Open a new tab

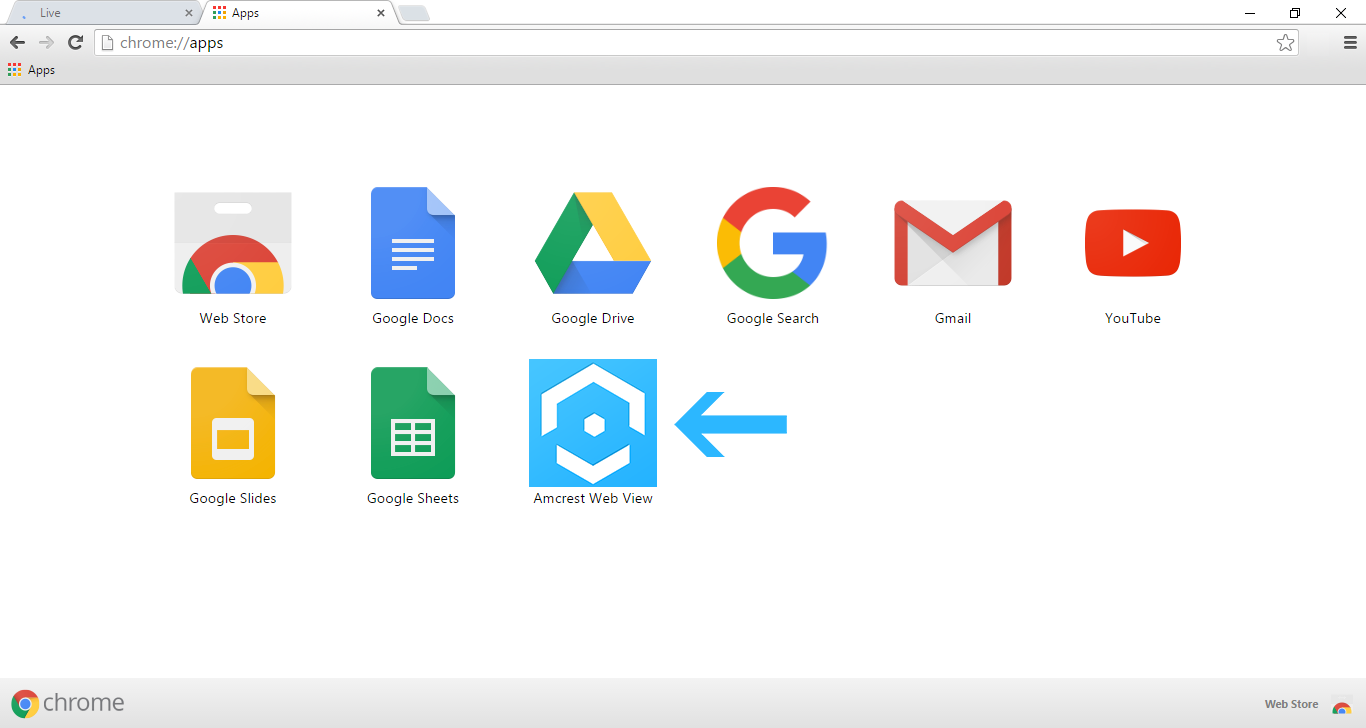click(x=414, y=13)
